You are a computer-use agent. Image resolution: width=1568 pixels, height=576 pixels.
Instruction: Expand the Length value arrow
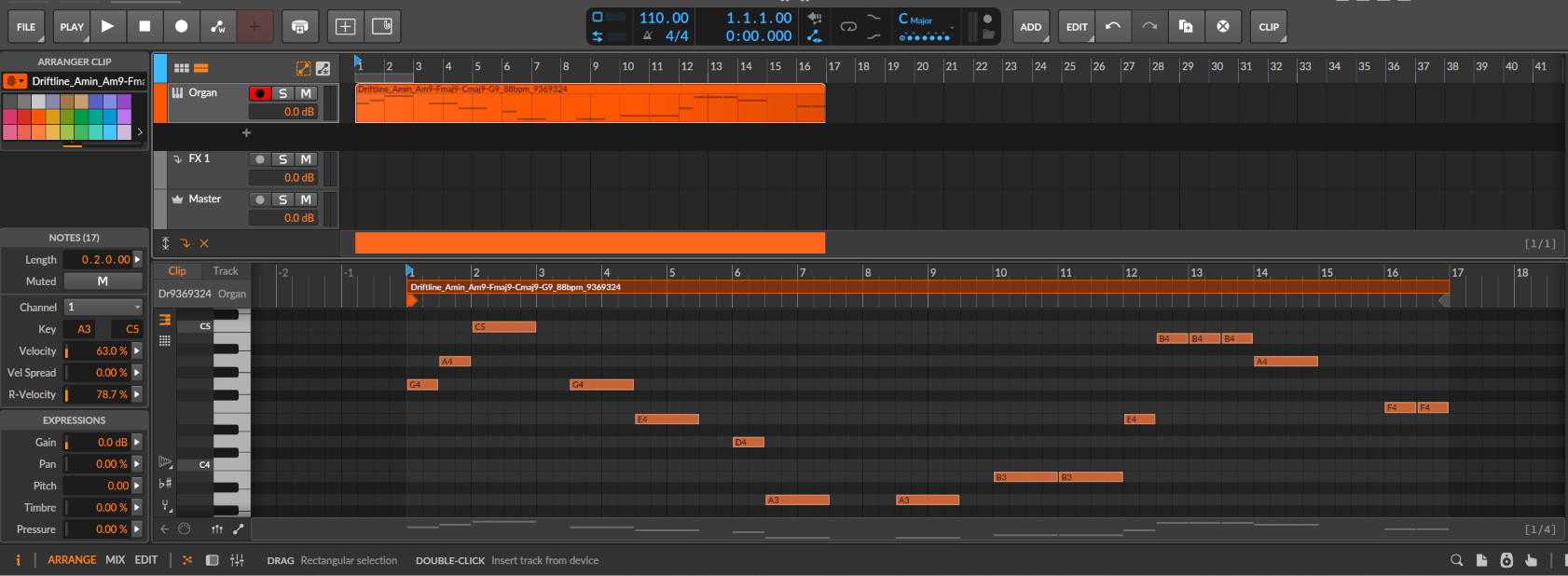pos(138,260)
